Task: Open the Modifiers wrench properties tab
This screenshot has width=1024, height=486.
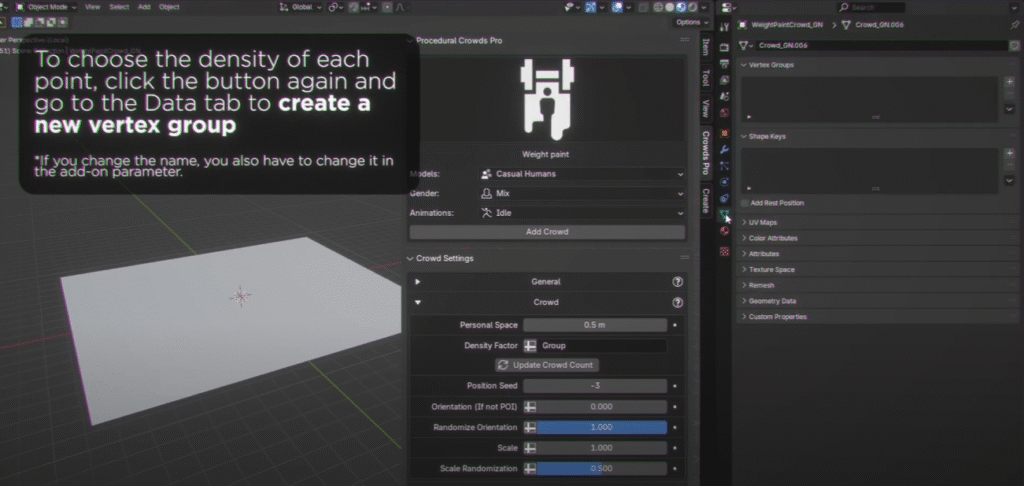Action: click(724, 148)
